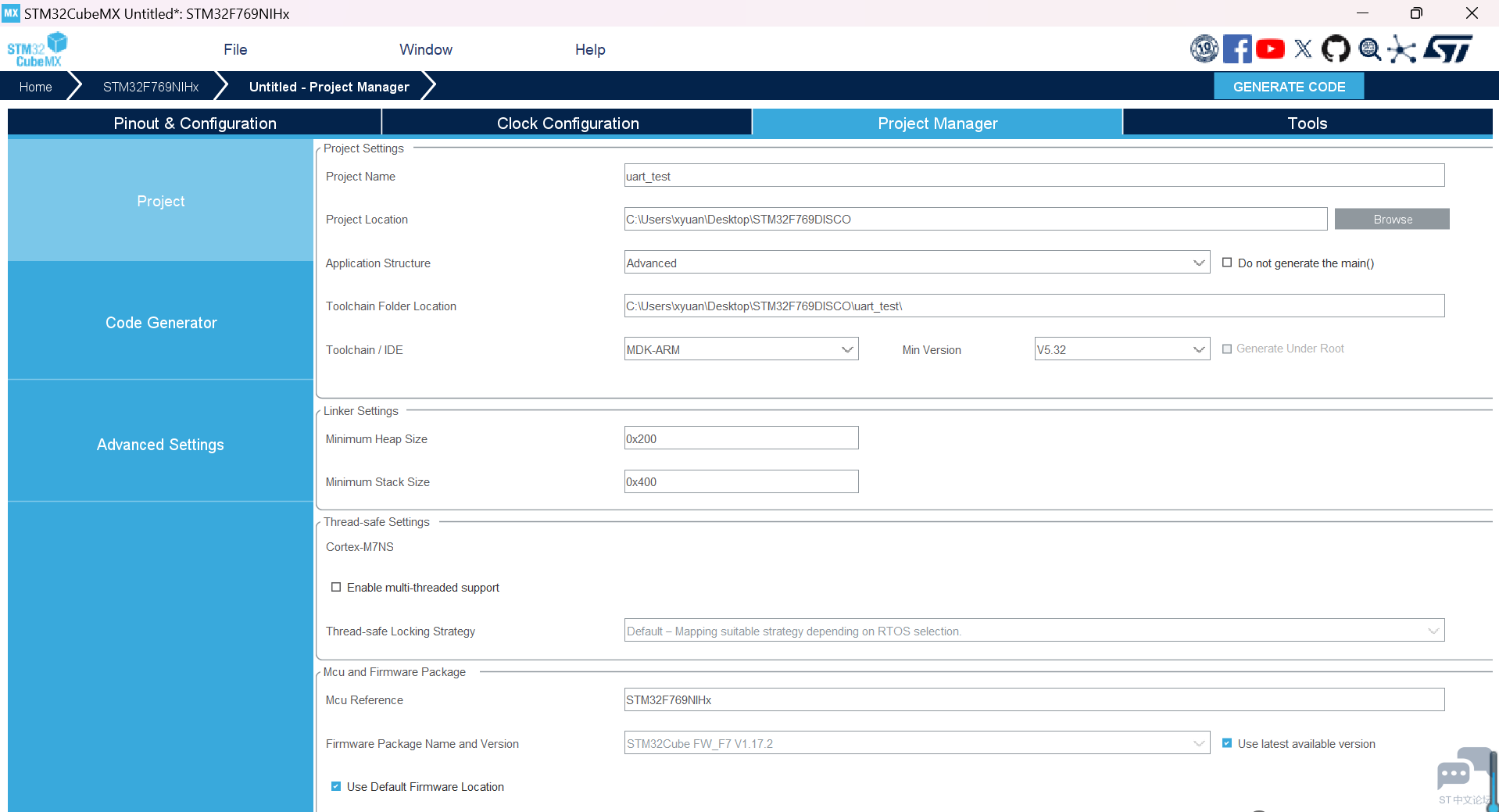Open the Help menu
This screenshot has height=812, width=1499.
(590, 49)
